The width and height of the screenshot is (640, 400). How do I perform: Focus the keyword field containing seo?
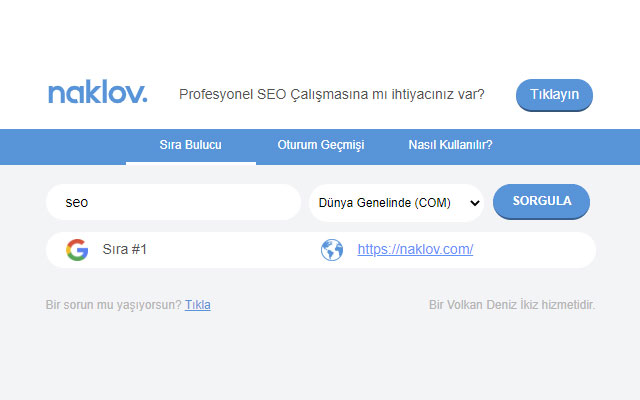173,202
